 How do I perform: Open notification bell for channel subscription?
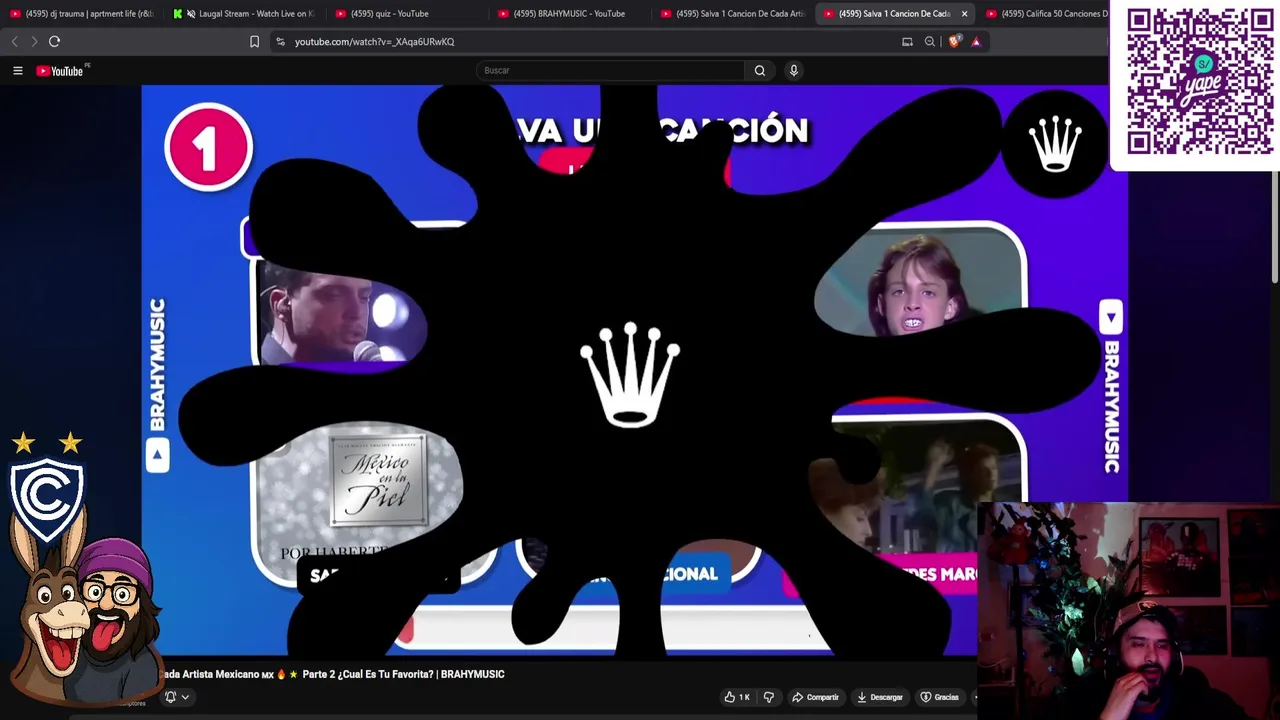[171, 697]
